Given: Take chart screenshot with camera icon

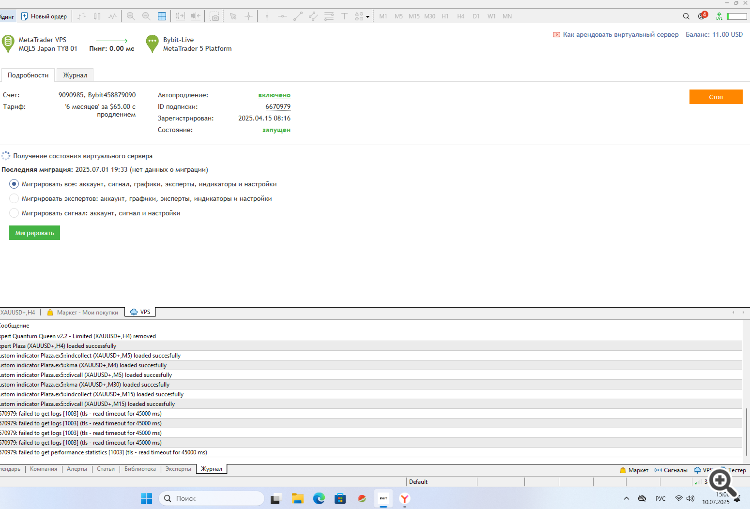Looking at the screenshot, I should [x=215, y=17].
